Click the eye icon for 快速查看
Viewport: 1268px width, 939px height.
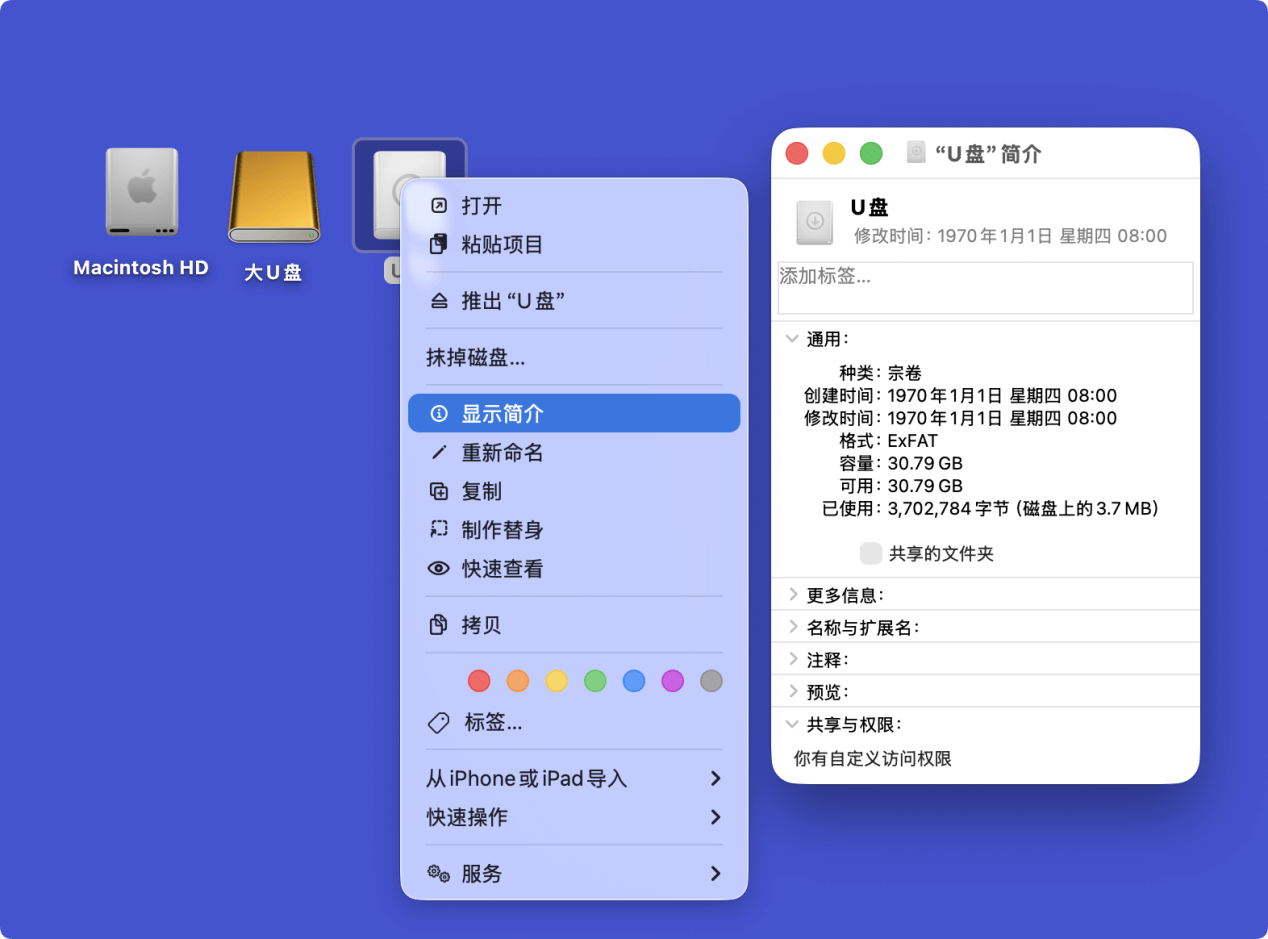pos(439,568)
